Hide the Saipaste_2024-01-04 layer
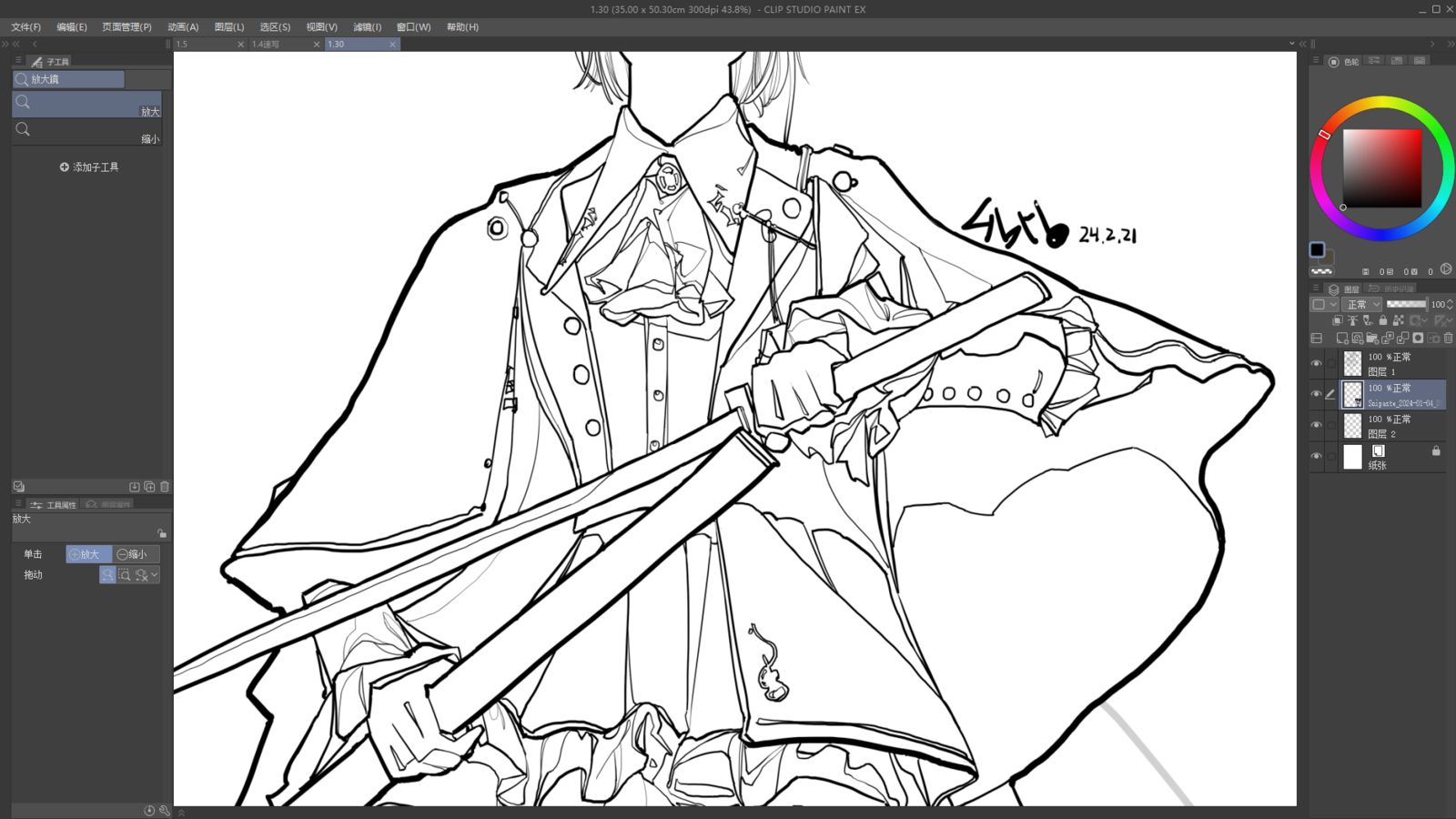The image size is (1456, 819). pyautogui.click(x=1316, y=394)
